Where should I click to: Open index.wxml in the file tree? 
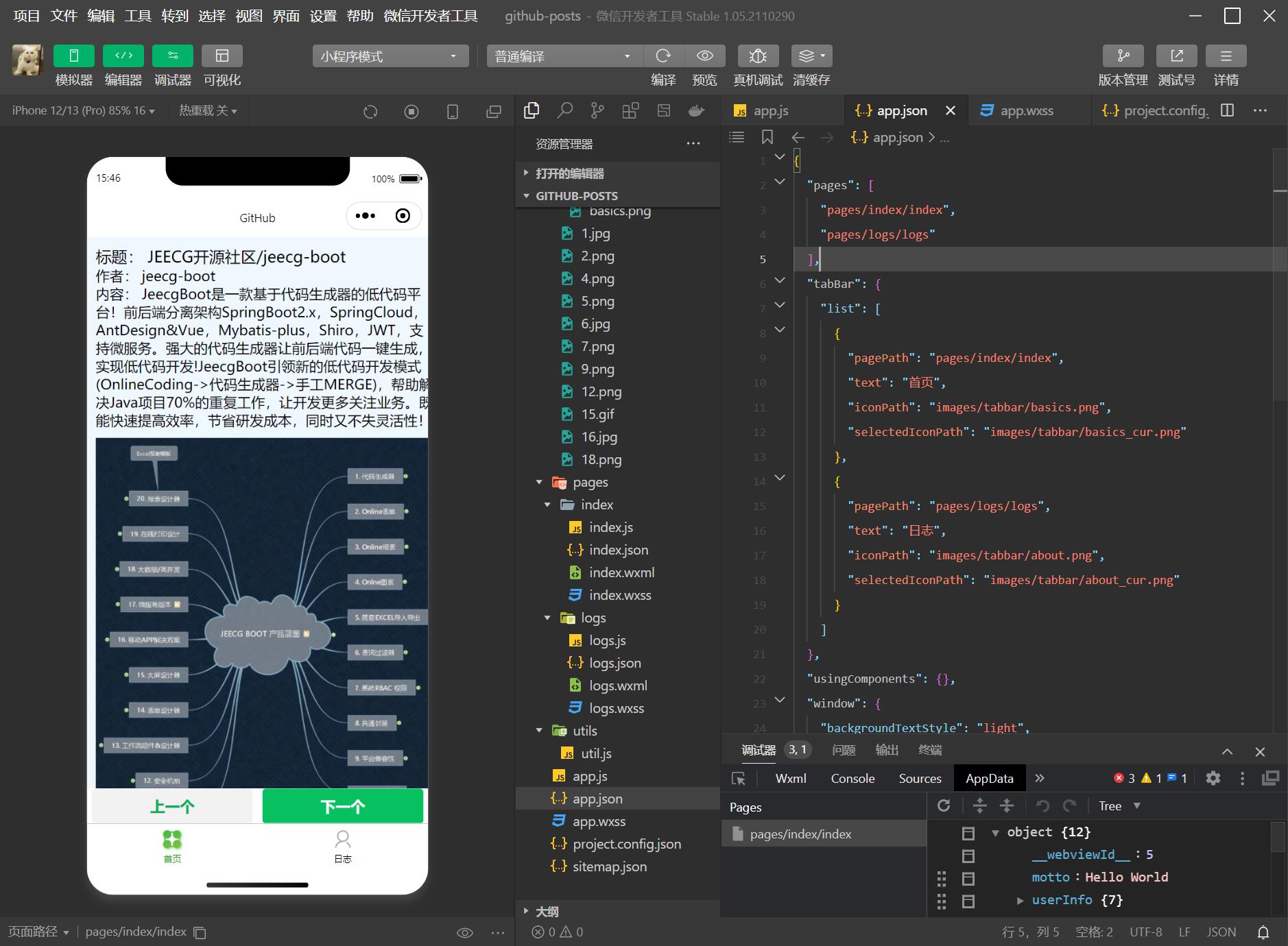pyautogui.click(x=618, y=572)
